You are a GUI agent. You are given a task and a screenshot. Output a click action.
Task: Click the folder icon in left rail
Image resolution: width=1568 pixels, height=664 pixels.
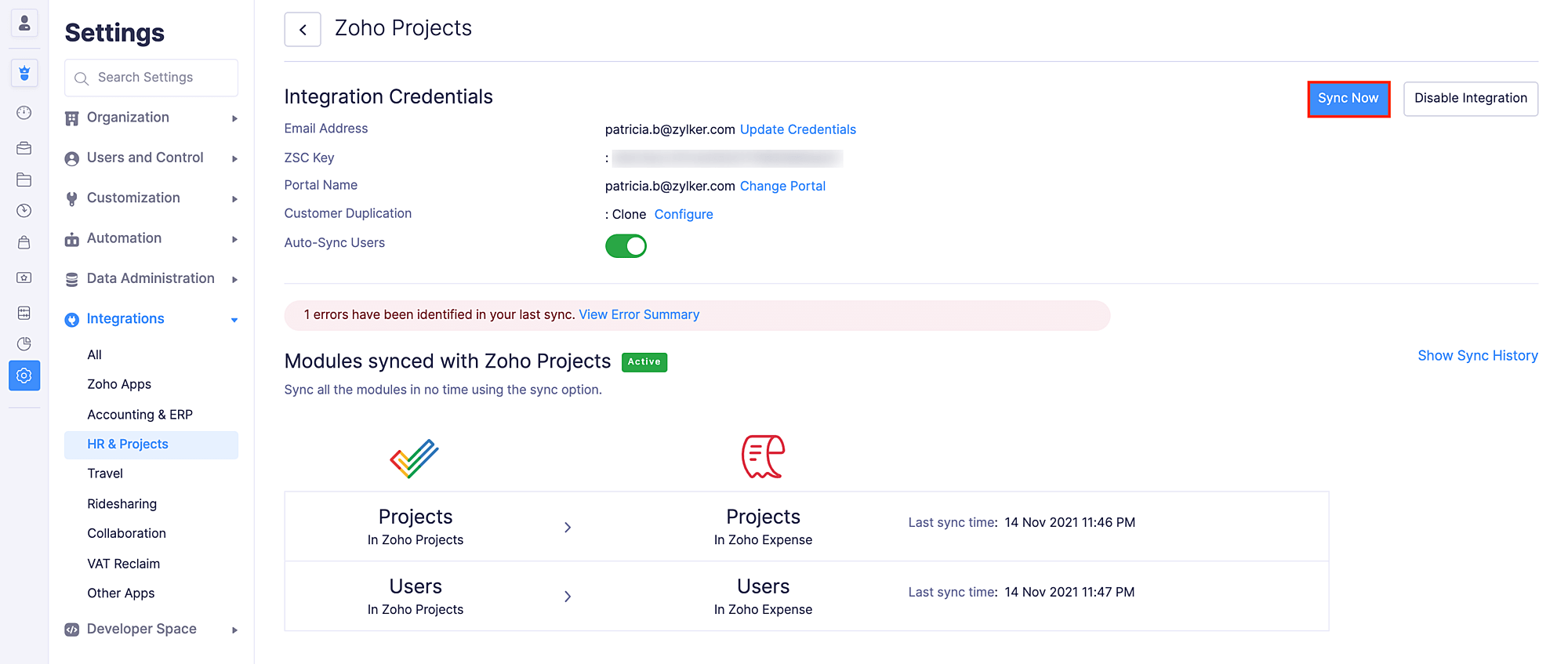coord(24,180)
